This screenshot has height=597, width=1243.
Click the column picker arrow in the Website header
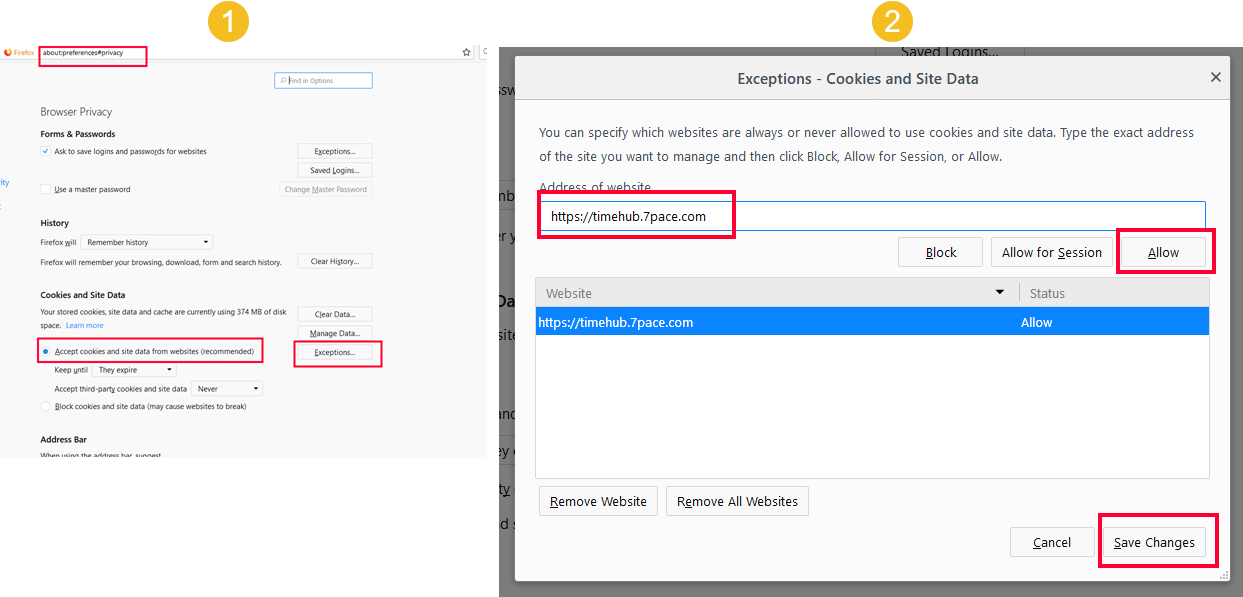click(x=1000, y=293)
